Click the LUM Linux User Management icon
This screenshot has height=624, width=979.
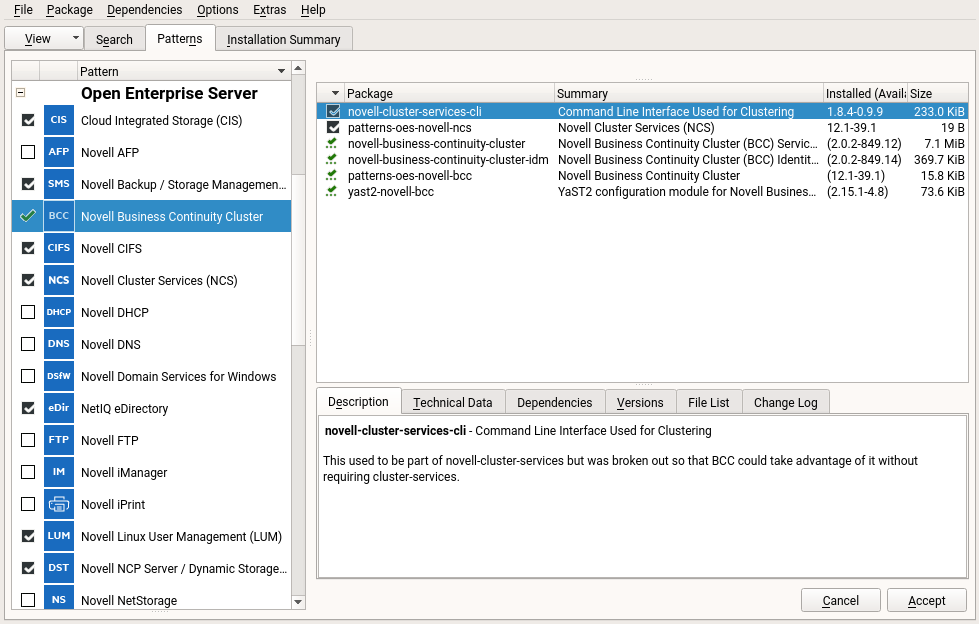[x=59, y=537]
